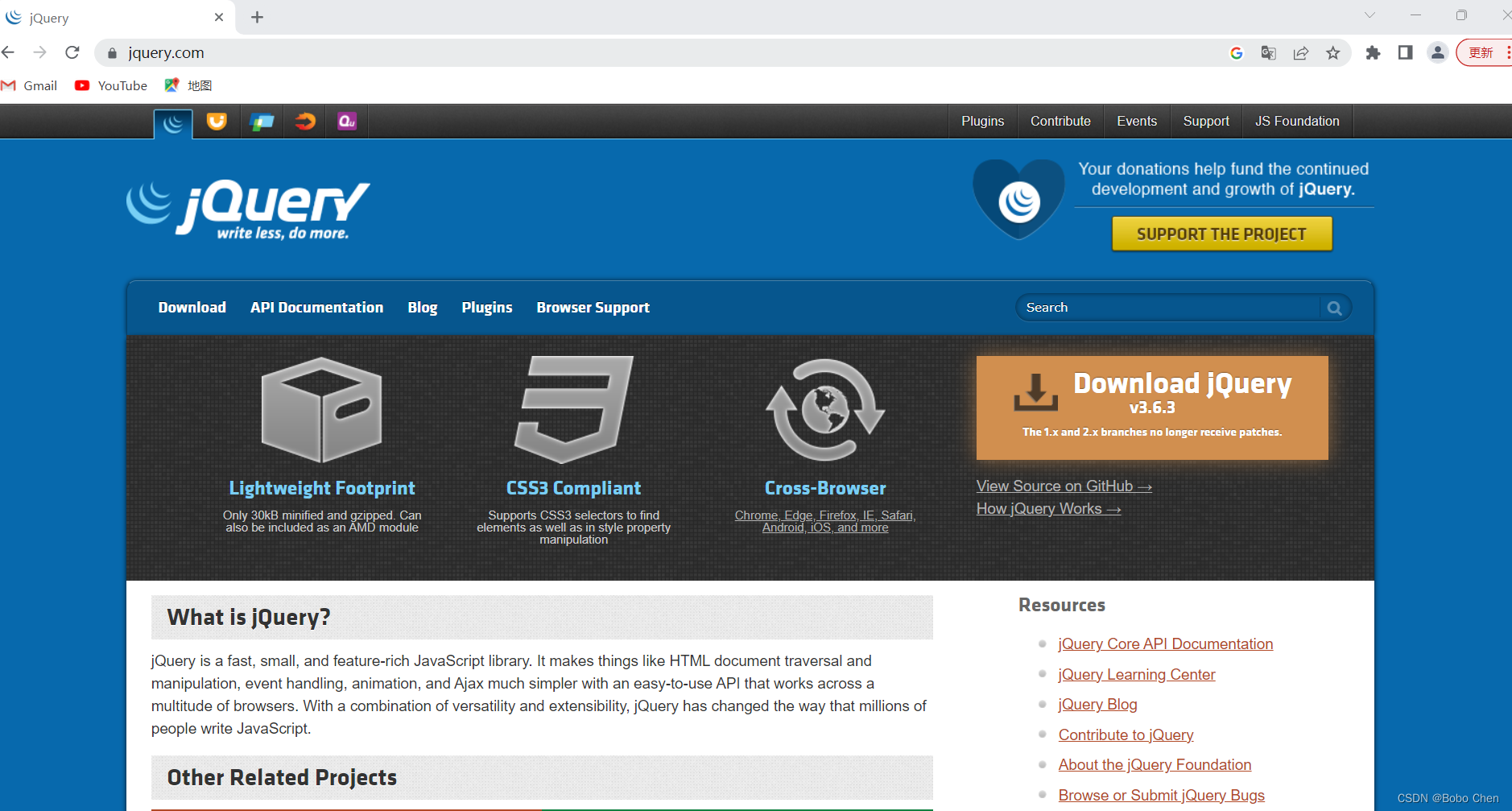Viewport: 1512px width, 811px height.
Task: Click the Google icon in address bar
Action: tap(1237, 53)
